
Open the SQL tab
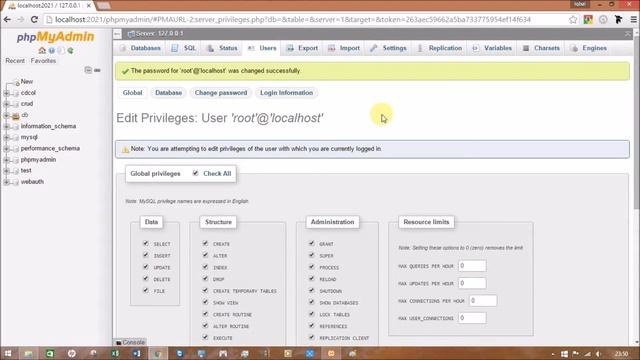(x=184, y=48)
